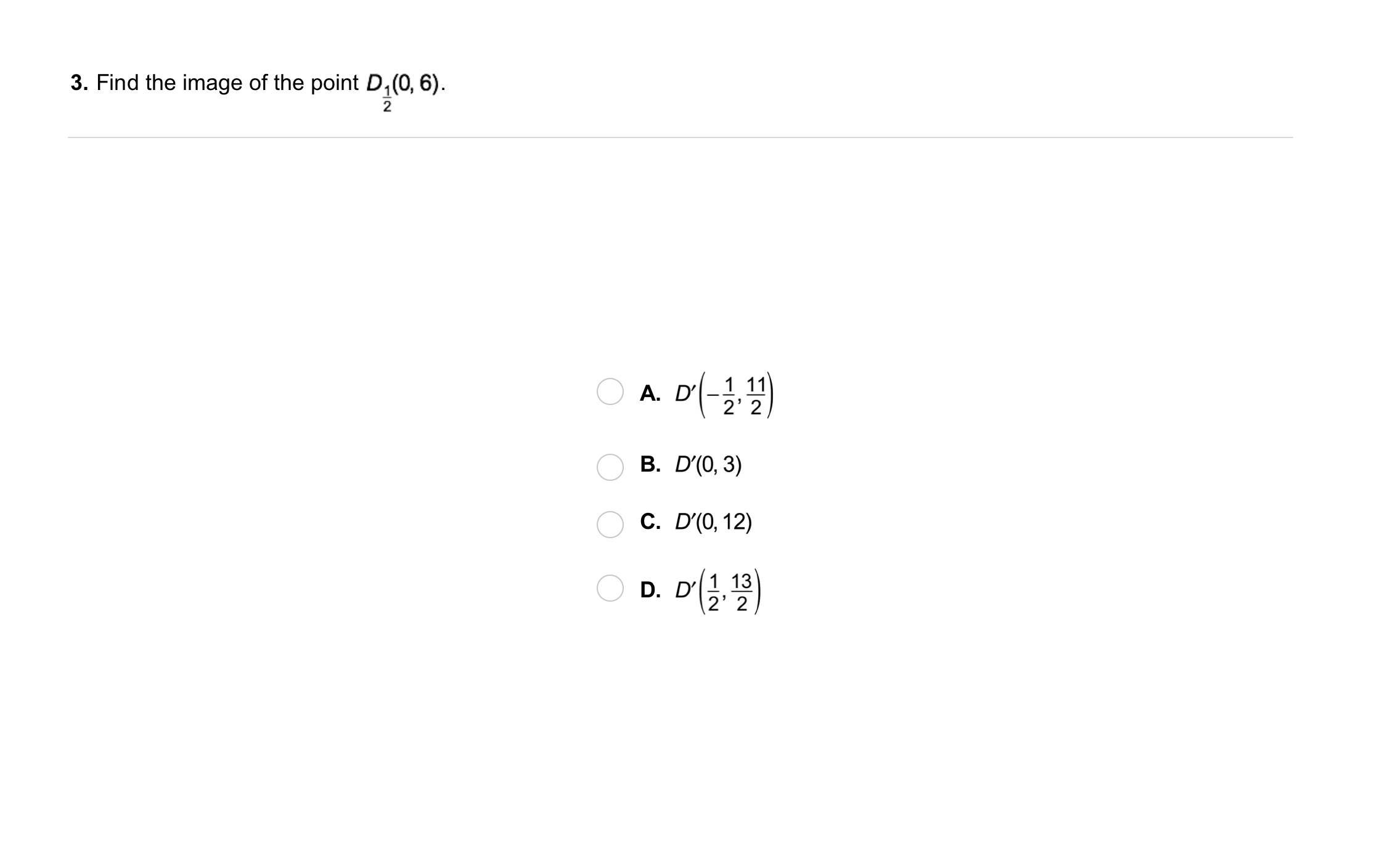The width and height of the screenshot is (1398, 868).
Task: Click the D′ symbol in option D
Action: click(x=685, y=590)
